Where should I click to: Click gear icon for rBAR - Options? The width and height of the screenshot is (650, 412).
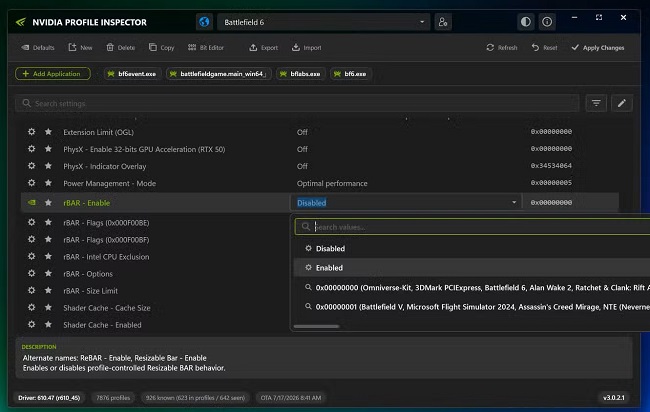pos(32,274)
